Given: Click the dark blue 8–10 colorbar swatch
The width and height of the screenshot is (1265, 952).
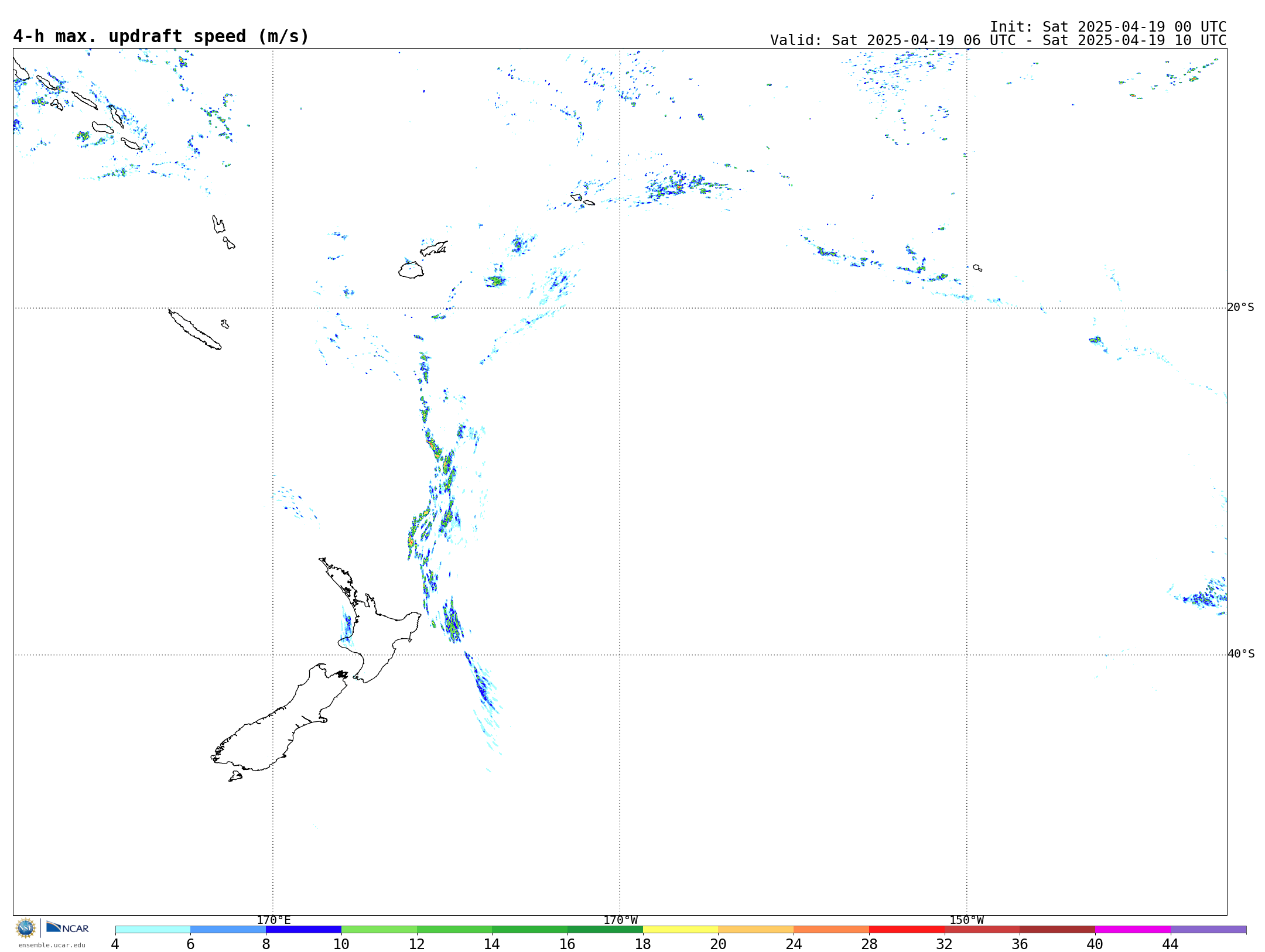Looking at the screenshot, I should coord(303,930).
